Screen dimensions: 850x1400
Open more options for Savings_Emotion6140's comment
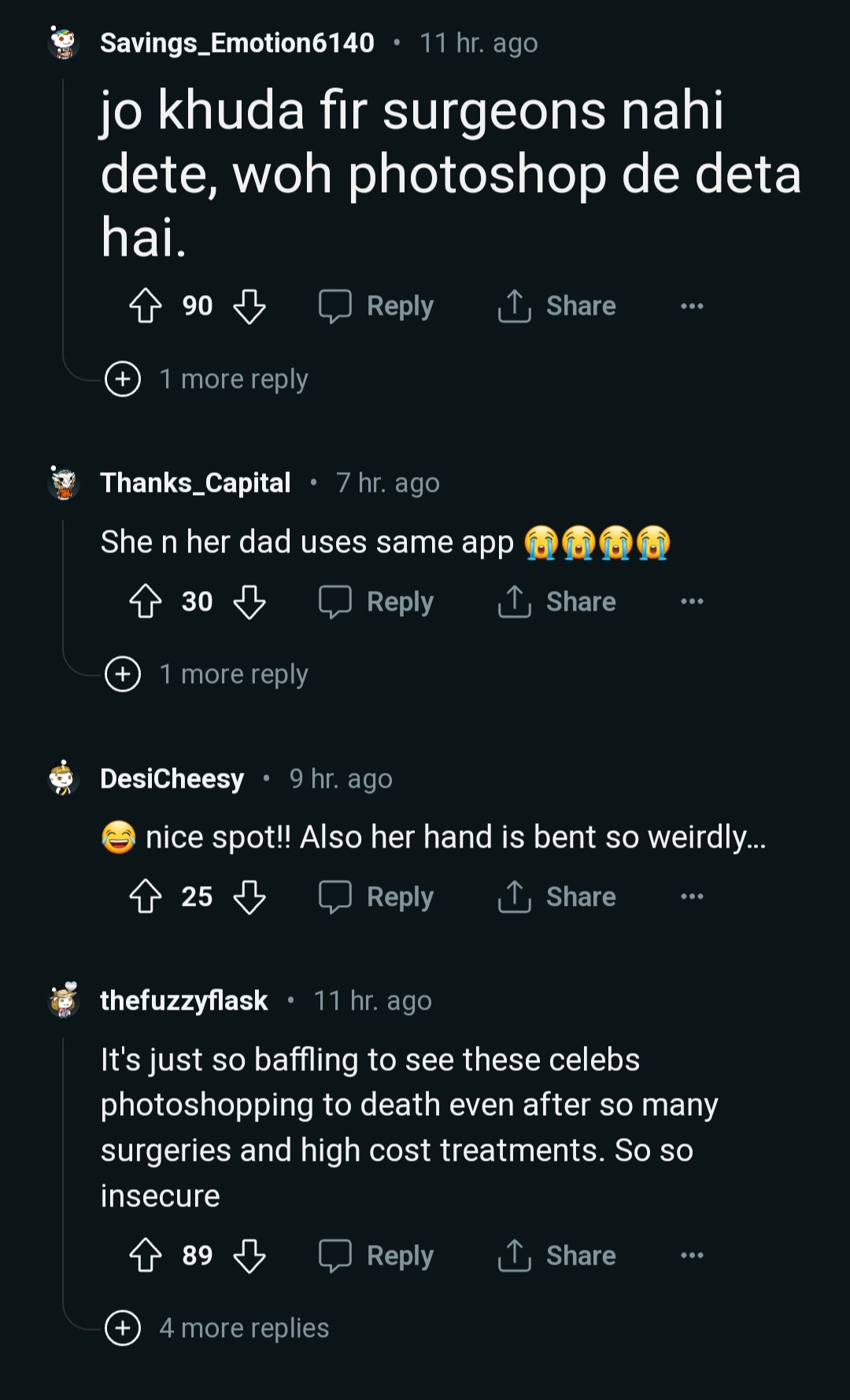(692, 306)
